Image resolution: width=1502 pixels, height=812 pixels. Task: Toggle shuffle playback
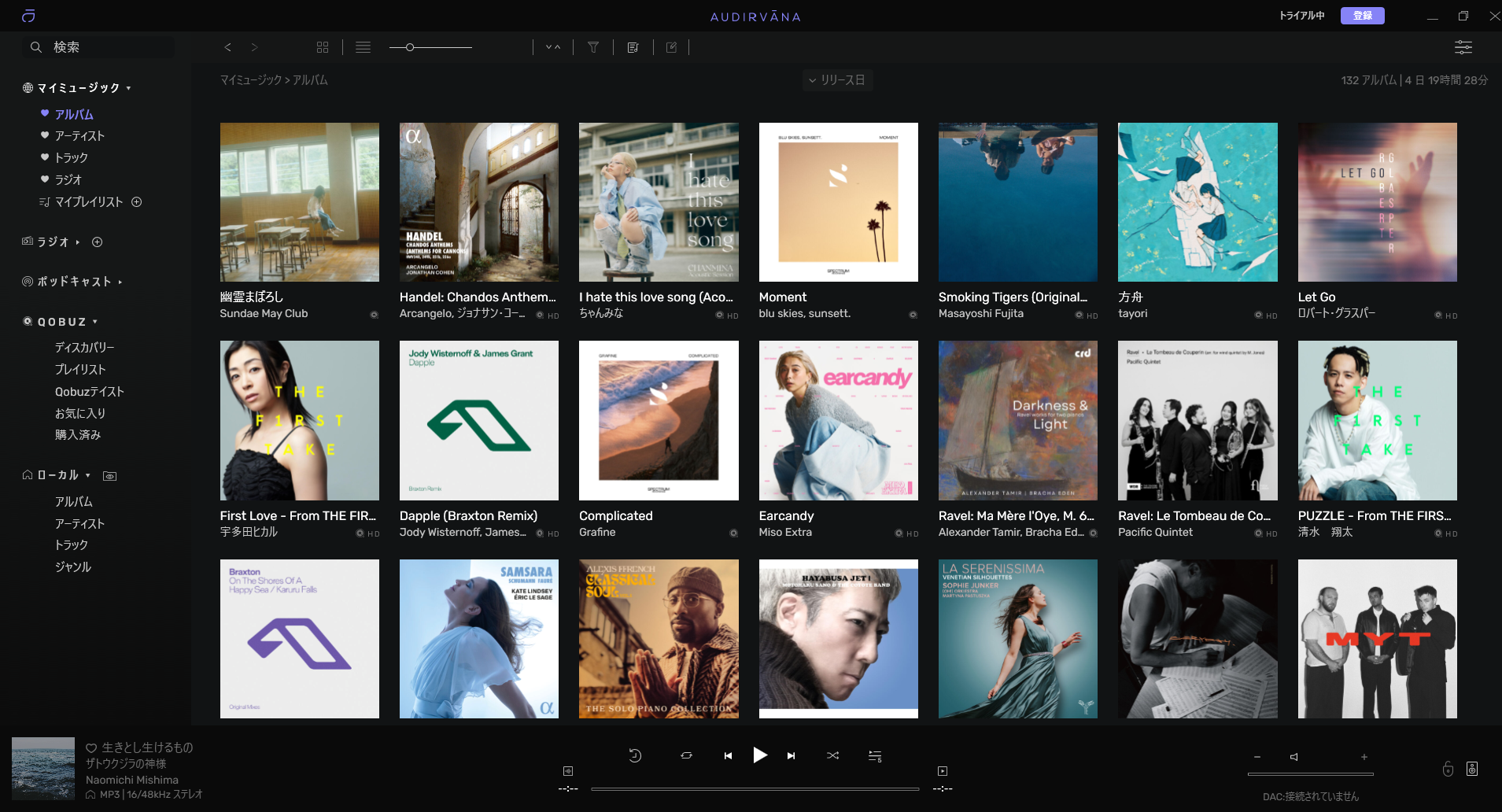[832, 756]
